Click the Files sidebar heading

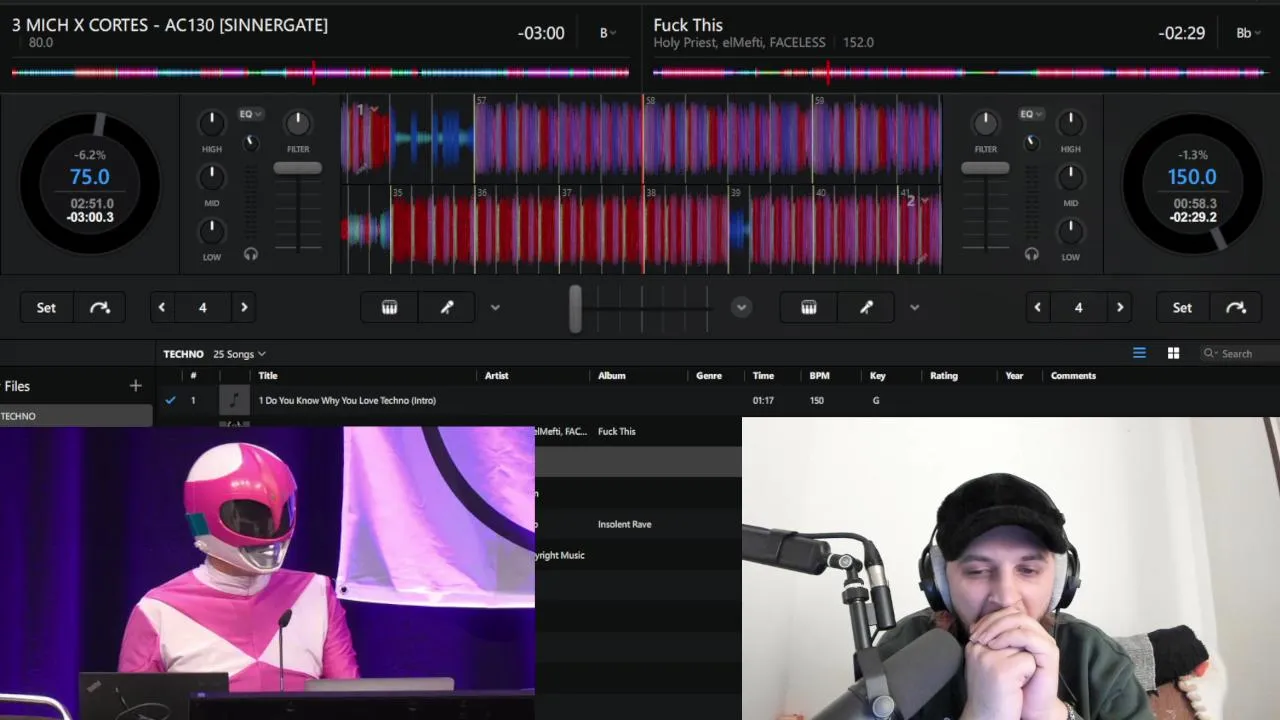(17, 386)
